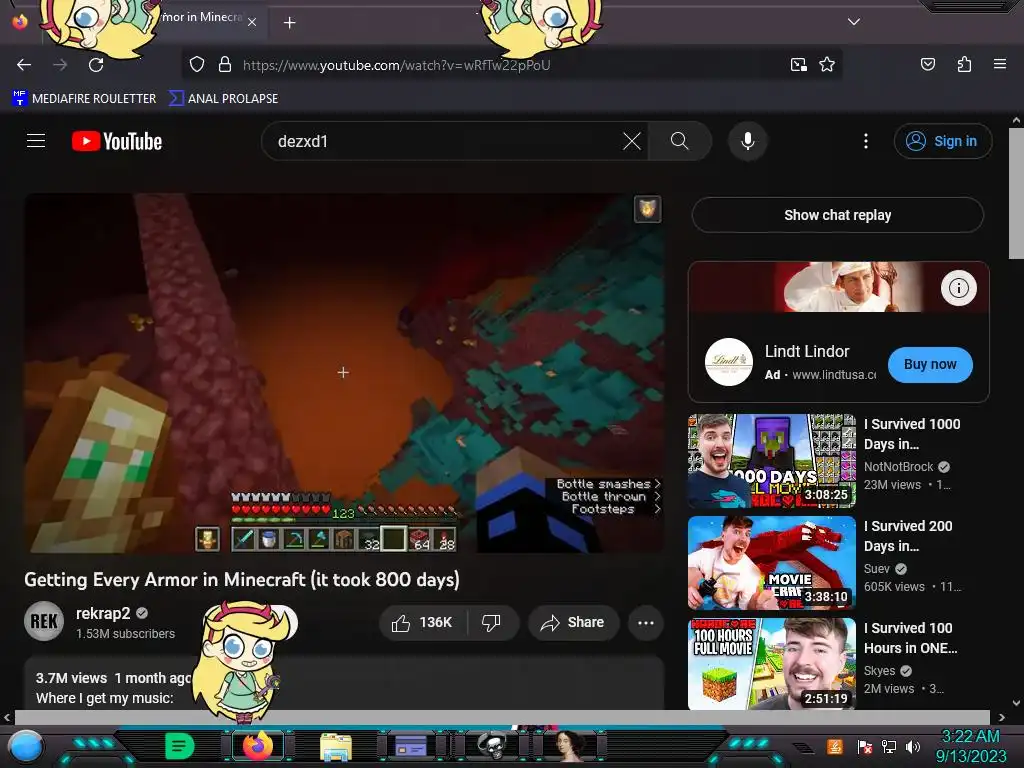1024x768 pixels.
Task: Go back with the browser back arrow
Action: pyautogui.click(x=24, y=65)
